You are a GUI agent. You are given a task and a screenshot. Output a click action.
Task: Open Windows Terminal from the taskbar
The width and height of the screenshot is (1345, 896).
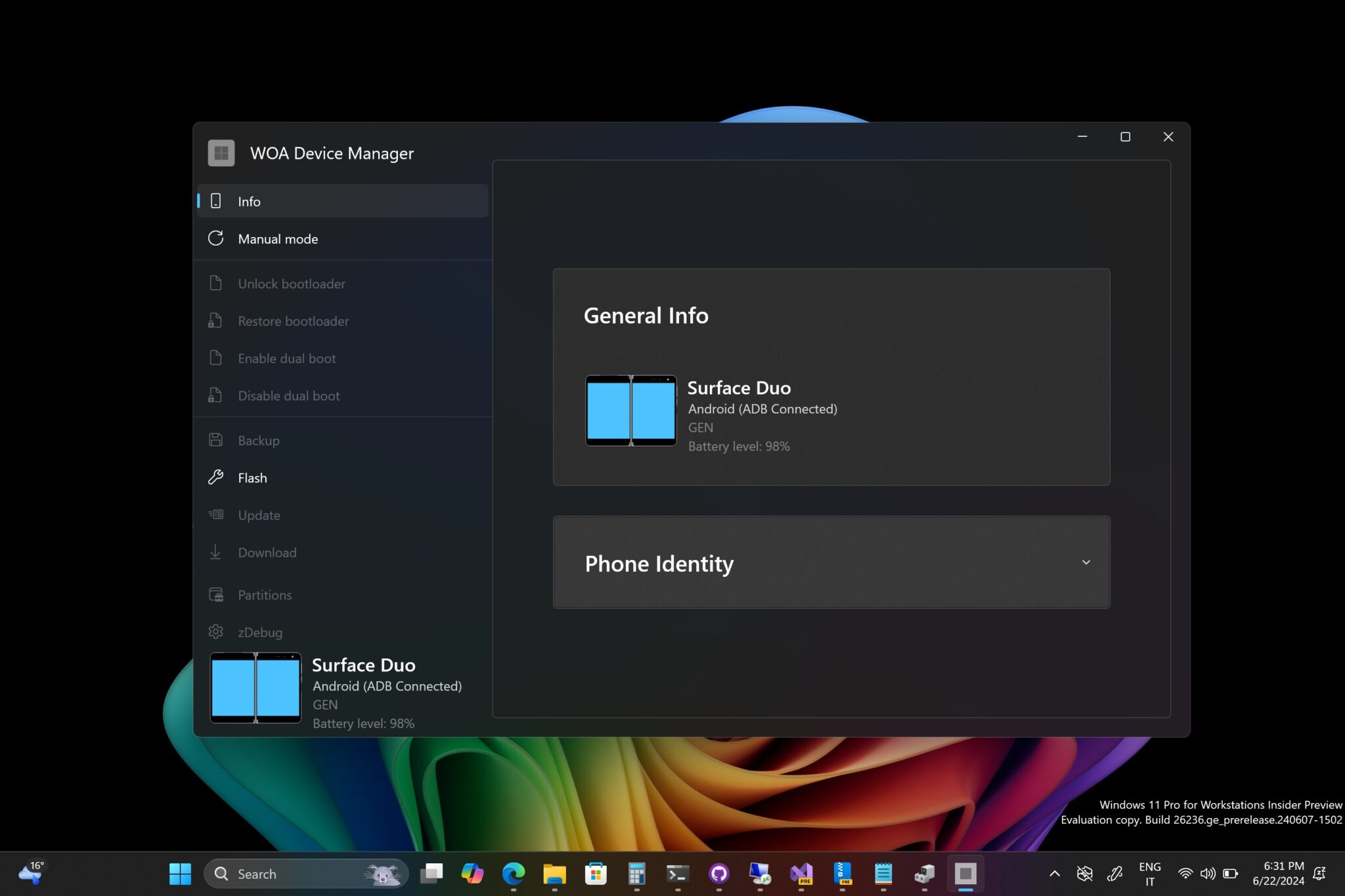point(678,874)
